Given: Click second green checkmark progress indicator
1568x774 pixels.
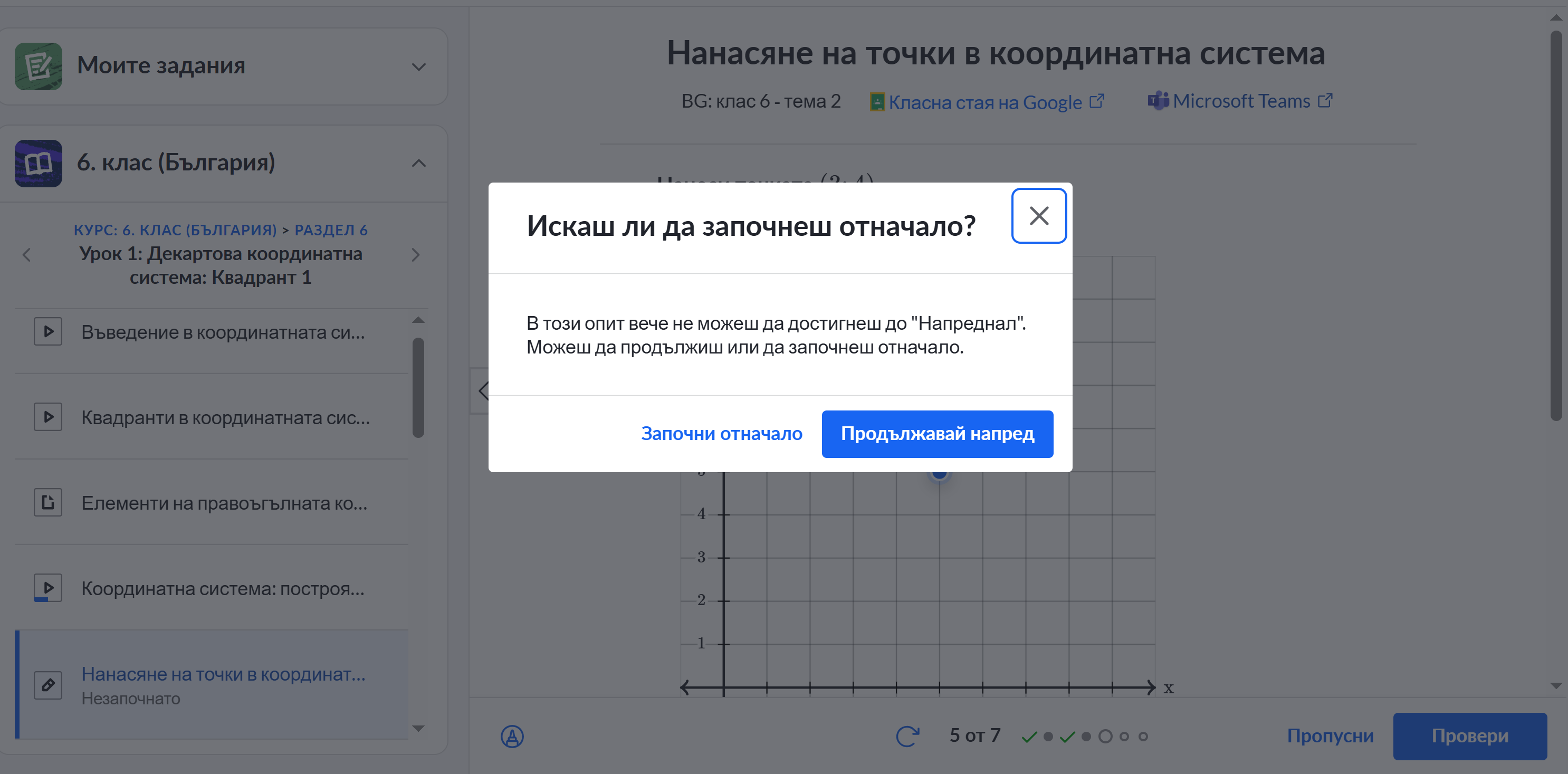Looking at the screenshot, I should [1067, 737].
